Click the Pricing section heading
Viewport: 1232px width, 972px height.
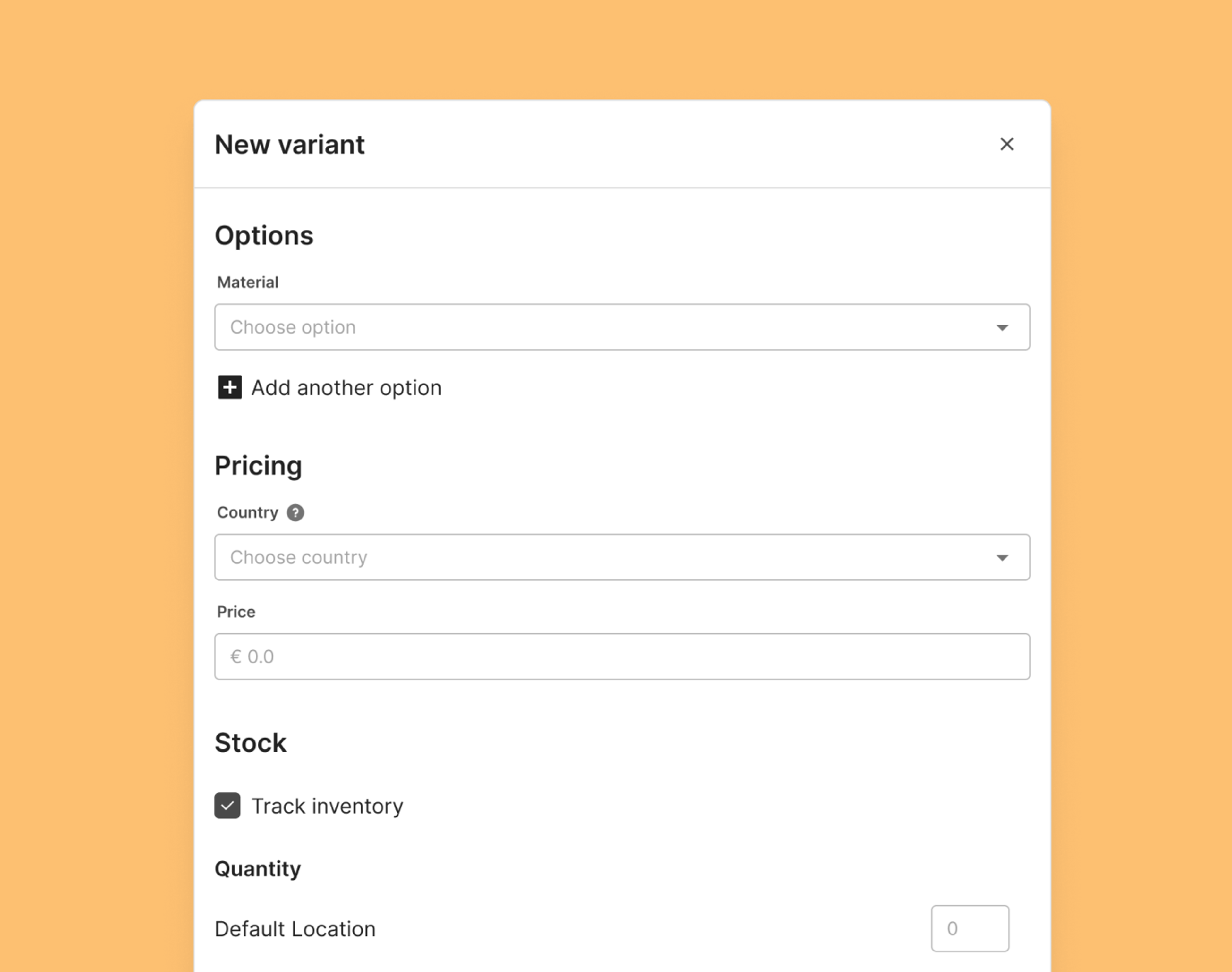pos(258,466)
